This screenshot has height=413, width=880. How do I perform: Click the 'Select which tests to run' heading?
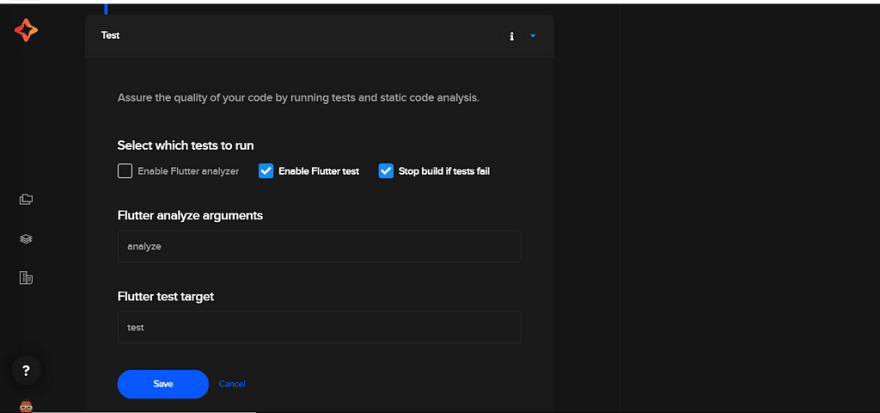pyautogui.click(x=185, y=146)
